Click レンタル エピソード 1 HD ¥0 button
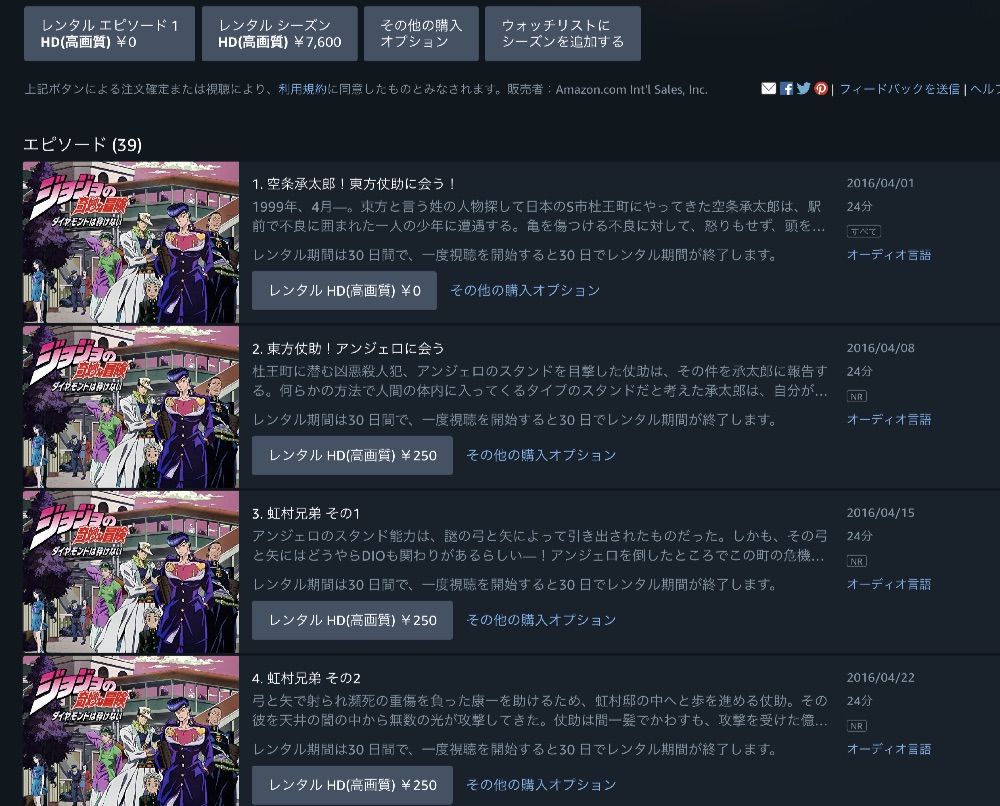1000x806 pixels. tap(109, 34)
